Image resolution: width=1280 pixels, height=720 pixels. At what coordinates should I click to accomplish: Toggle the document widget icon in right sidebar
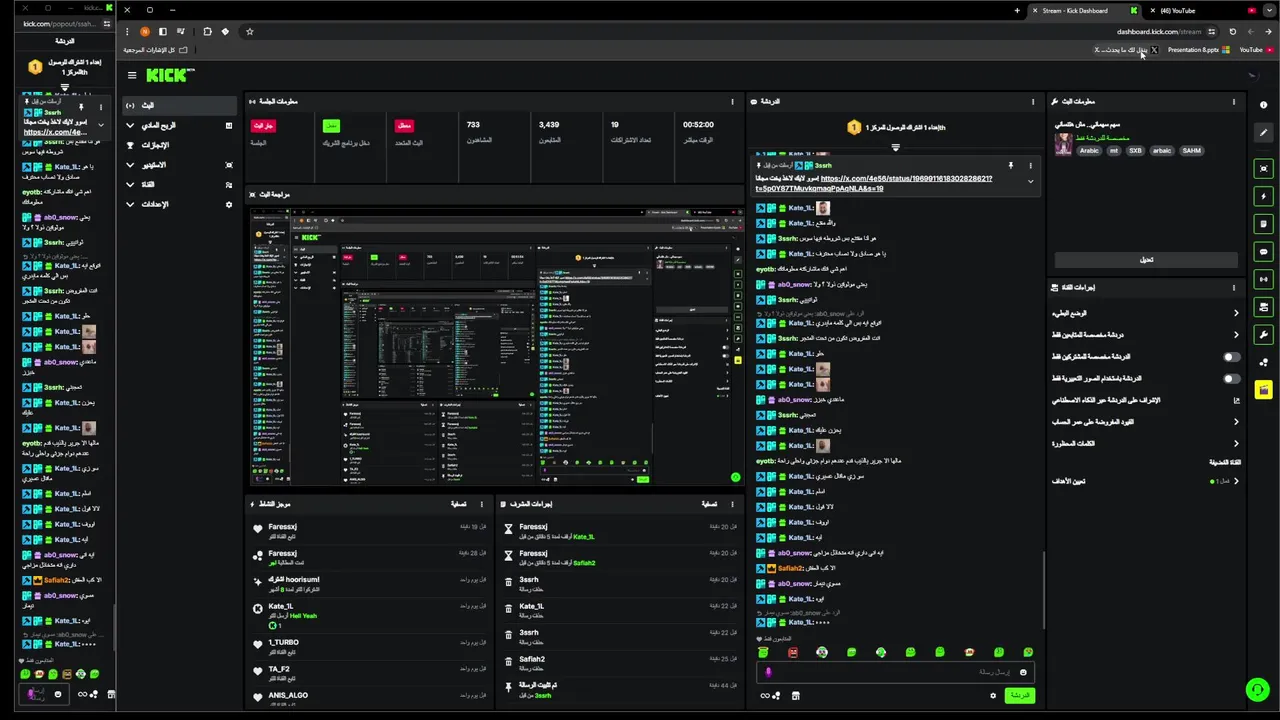pos(1264,224)
